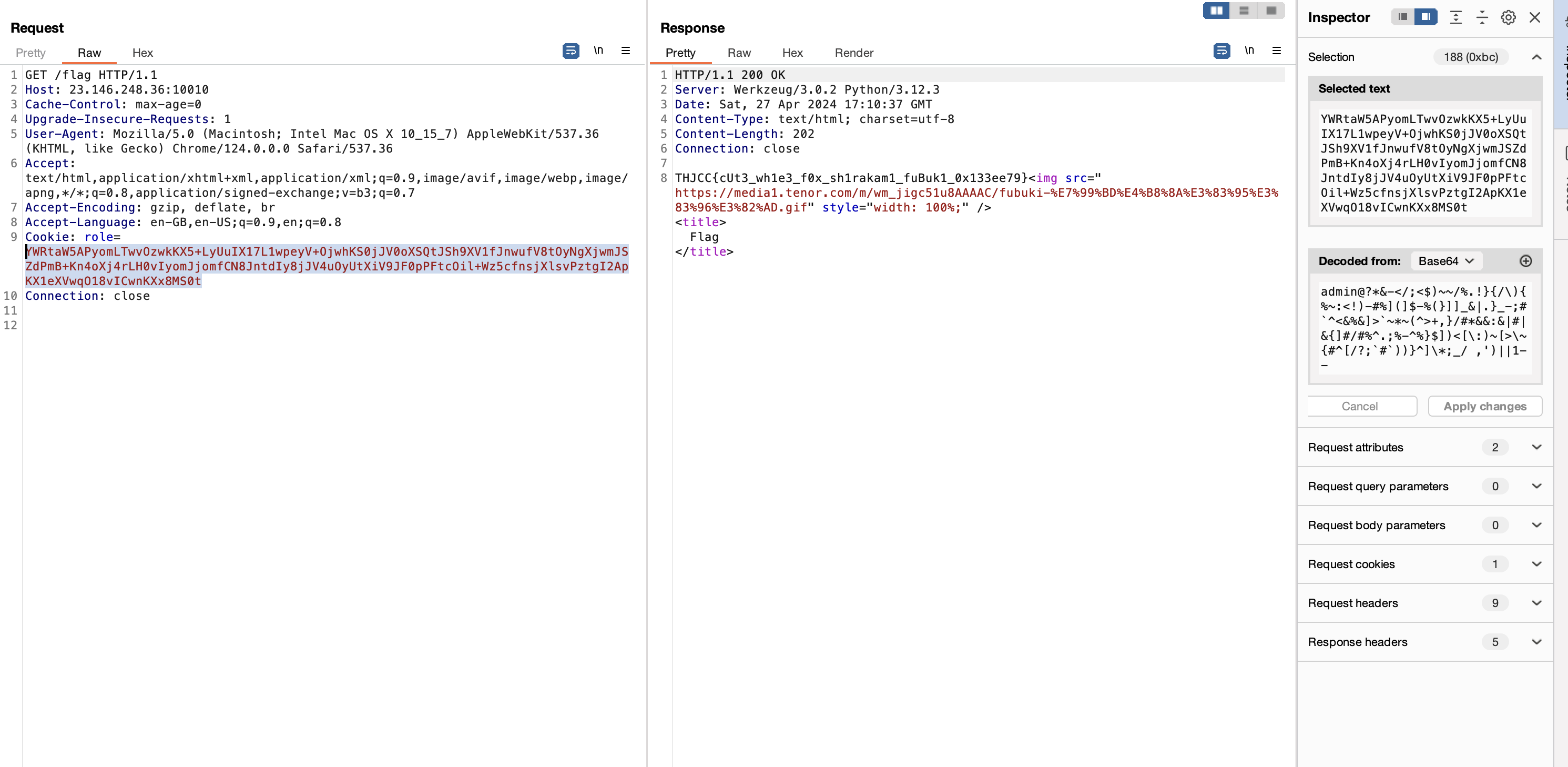Open the Base64 decoding dropdown
The height and width of the screenshot is (767, 1568).
tap(1445, 261)
